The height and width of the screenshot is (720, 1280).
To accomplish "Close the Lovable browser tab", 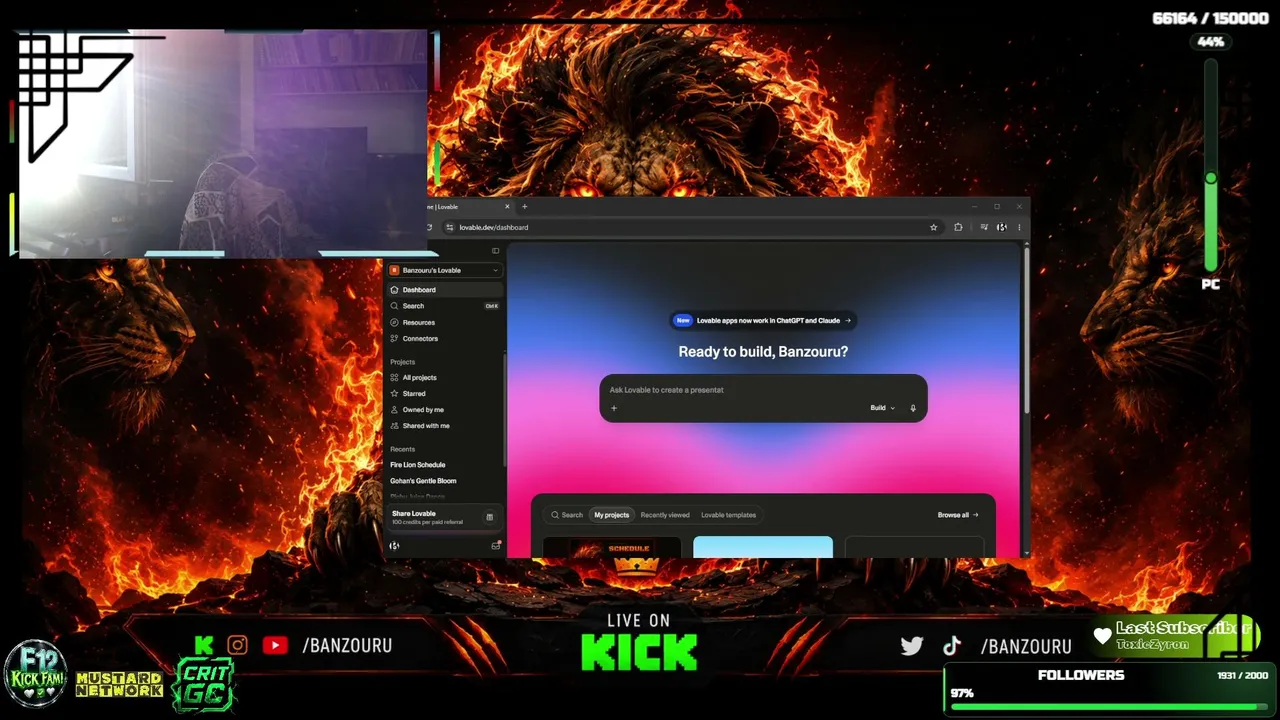I will click(507, 207).
